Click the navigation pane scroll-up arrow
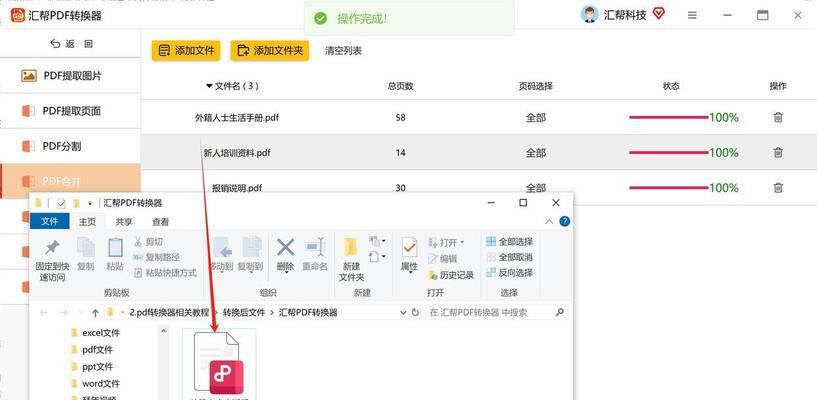817x400 pixels. (164, 330)
